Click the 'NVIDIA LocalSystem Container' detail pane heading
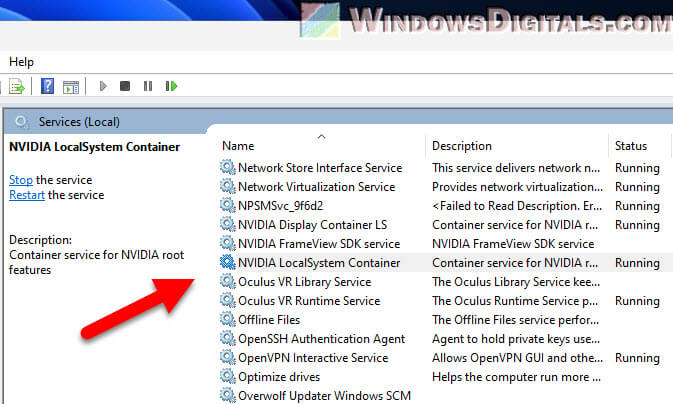 (94, 147)
